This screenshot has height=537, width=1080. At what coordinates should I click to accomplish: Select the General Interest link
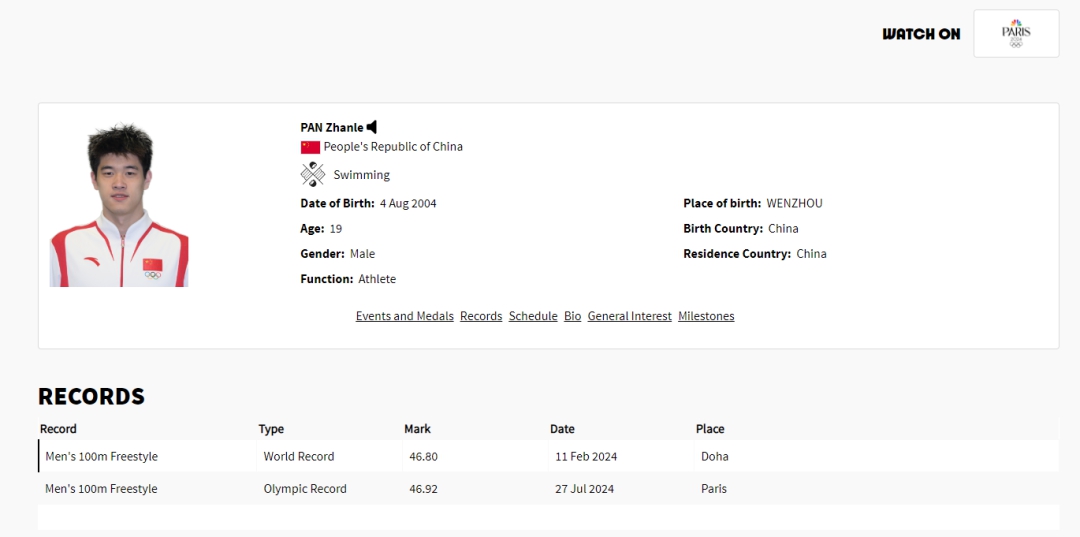[x=629, y=316]
